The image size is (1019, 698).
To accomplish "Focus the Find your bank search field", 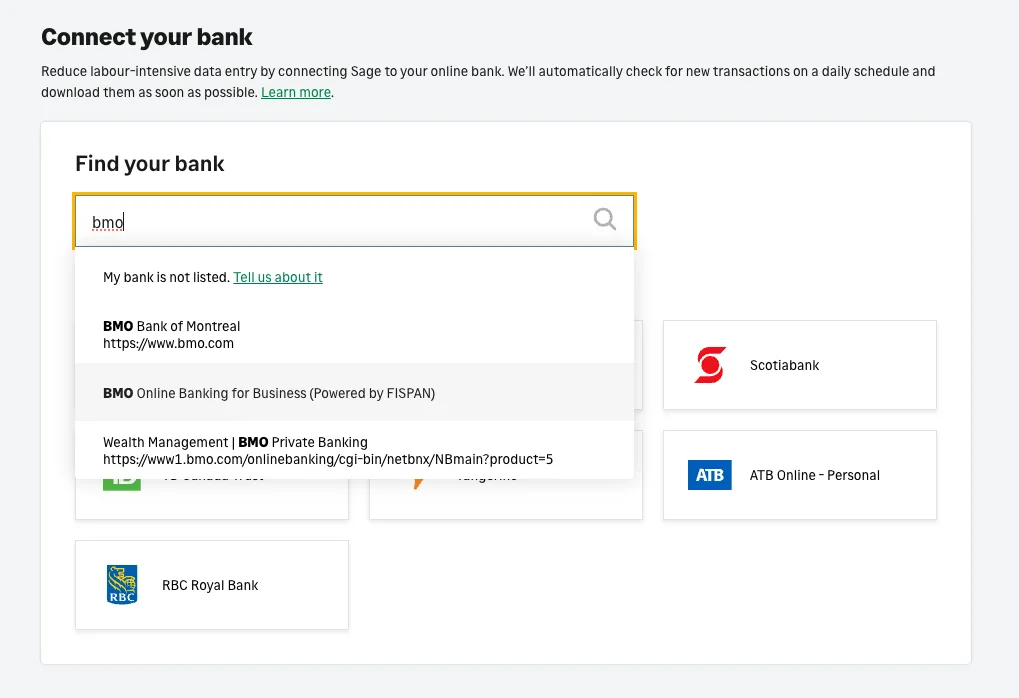I will click(x=354, y=221).
